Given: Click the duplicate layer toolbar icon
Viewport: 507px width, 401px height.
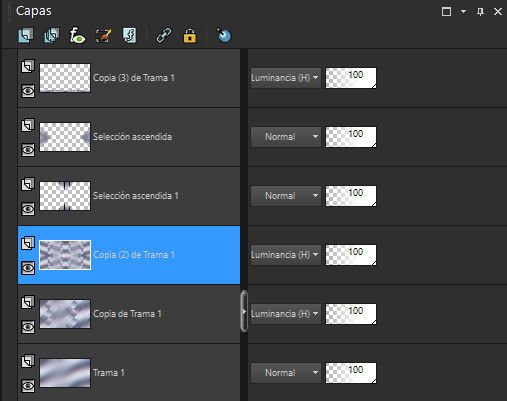Looking at the screenshot, I should pos(52,36).
